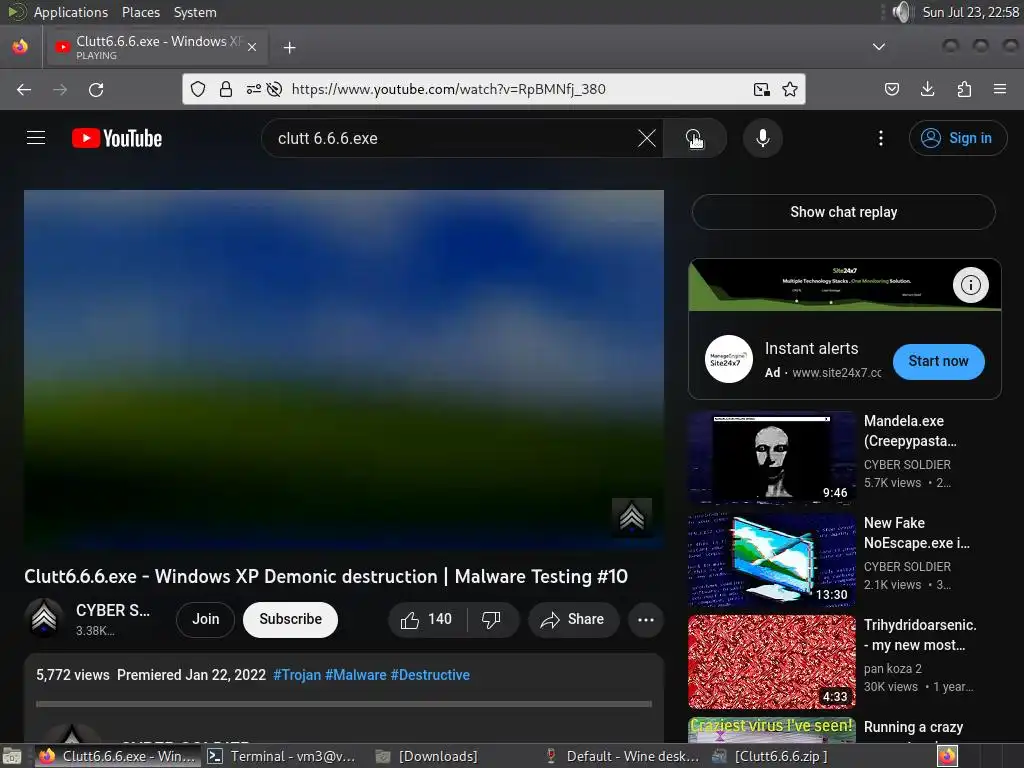
Task: Subscribe to the channel
Action: click(290, 619)
